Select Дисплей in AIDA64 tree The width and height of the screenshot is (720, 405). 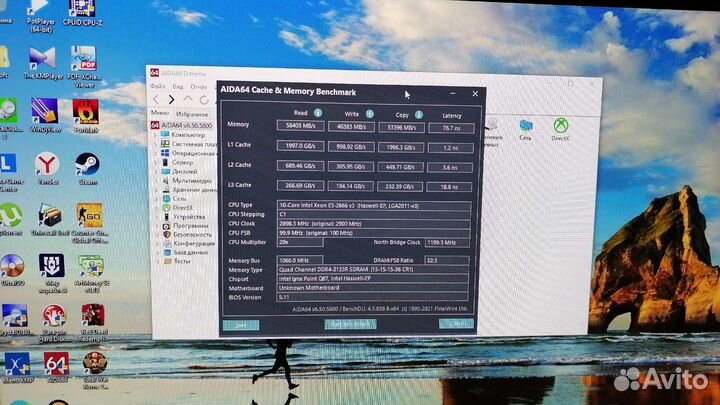180,171
